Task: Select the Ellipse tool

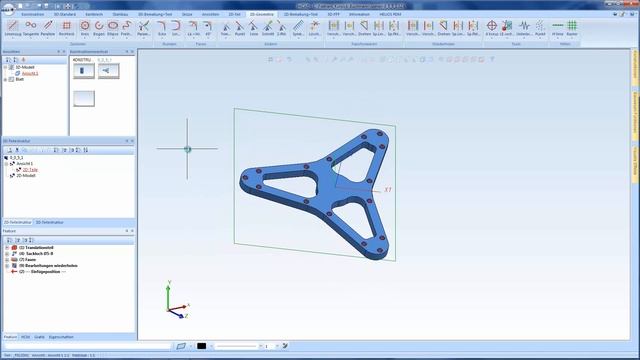Action: pos(113,28)
